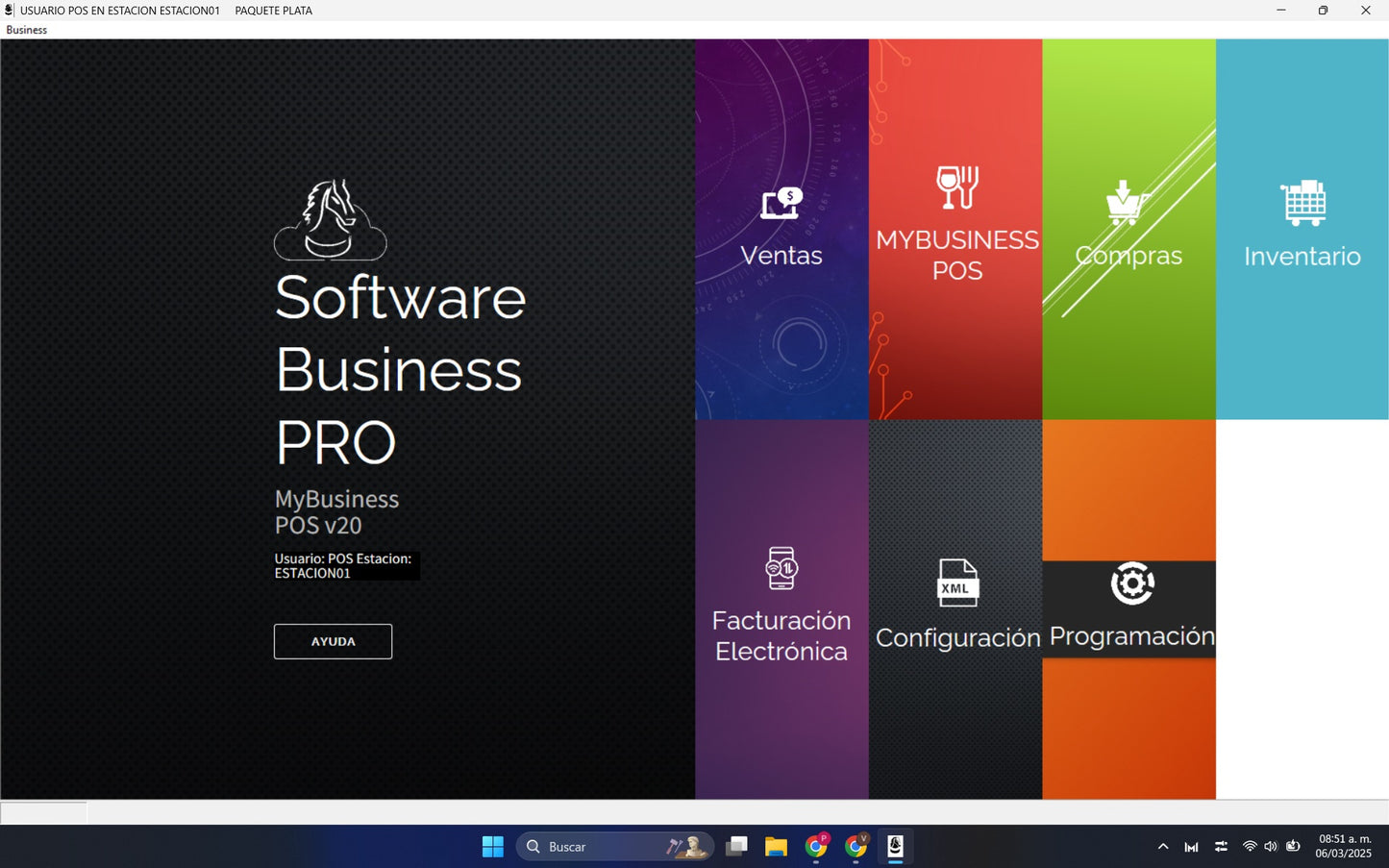1389x868 pixels.
Task: Open the Task View taskbar icon
Action: pos(737,847)
